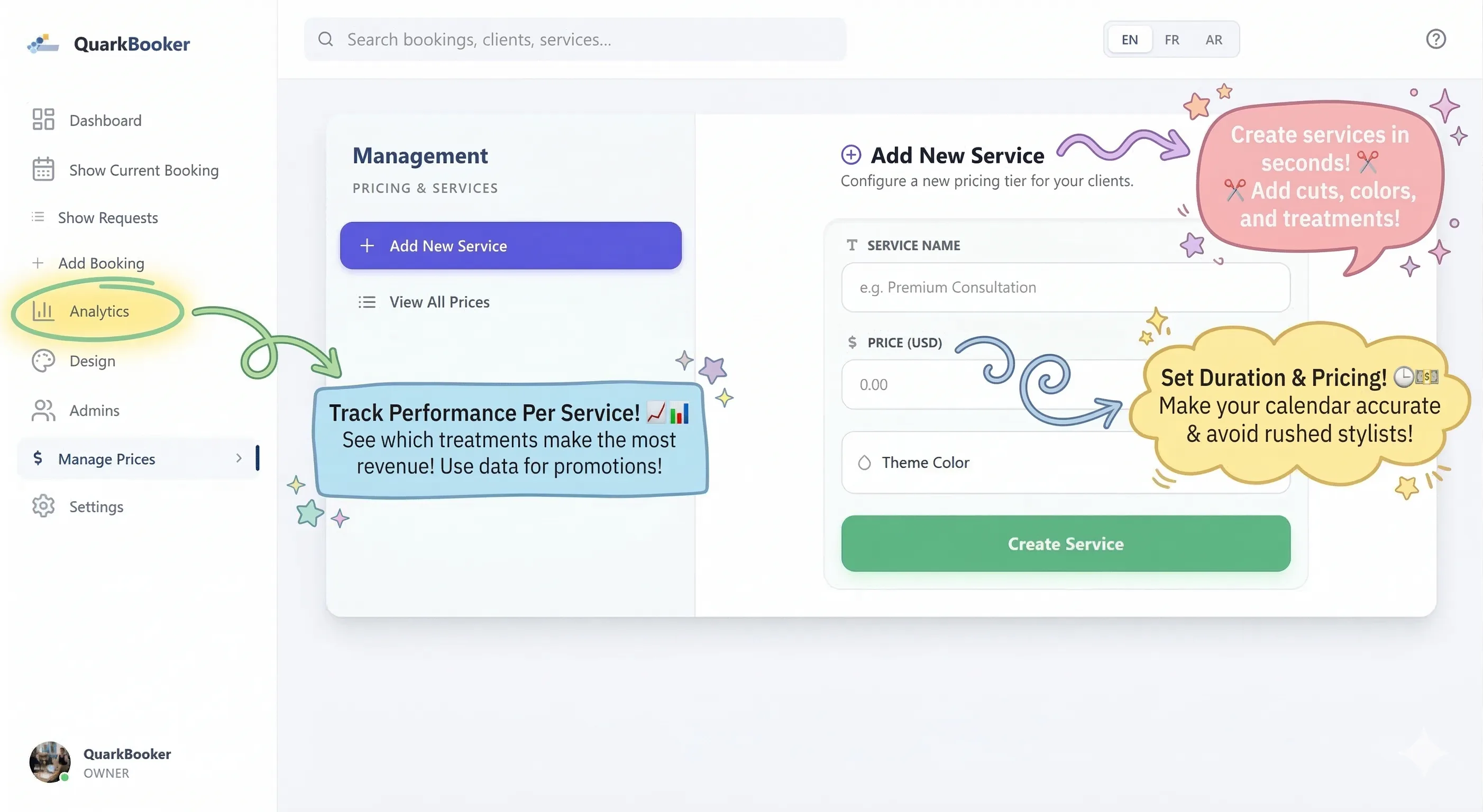Click the purple Add New Service button

coord(510,246)
